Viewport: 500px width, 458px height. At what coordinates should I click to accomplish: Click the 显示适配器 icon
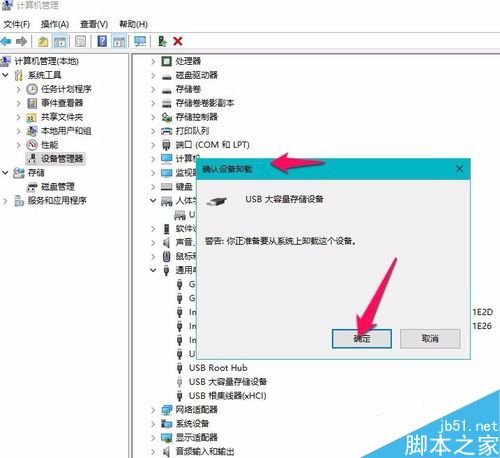coord(166,438)
